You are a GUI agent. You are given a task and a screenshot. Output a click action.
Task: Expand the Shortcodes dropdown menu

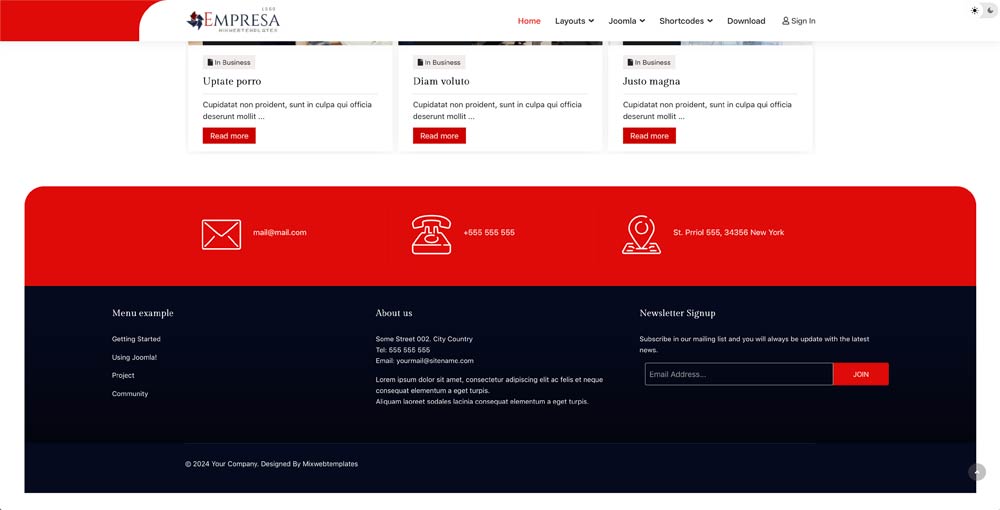[x=685, y=21]
